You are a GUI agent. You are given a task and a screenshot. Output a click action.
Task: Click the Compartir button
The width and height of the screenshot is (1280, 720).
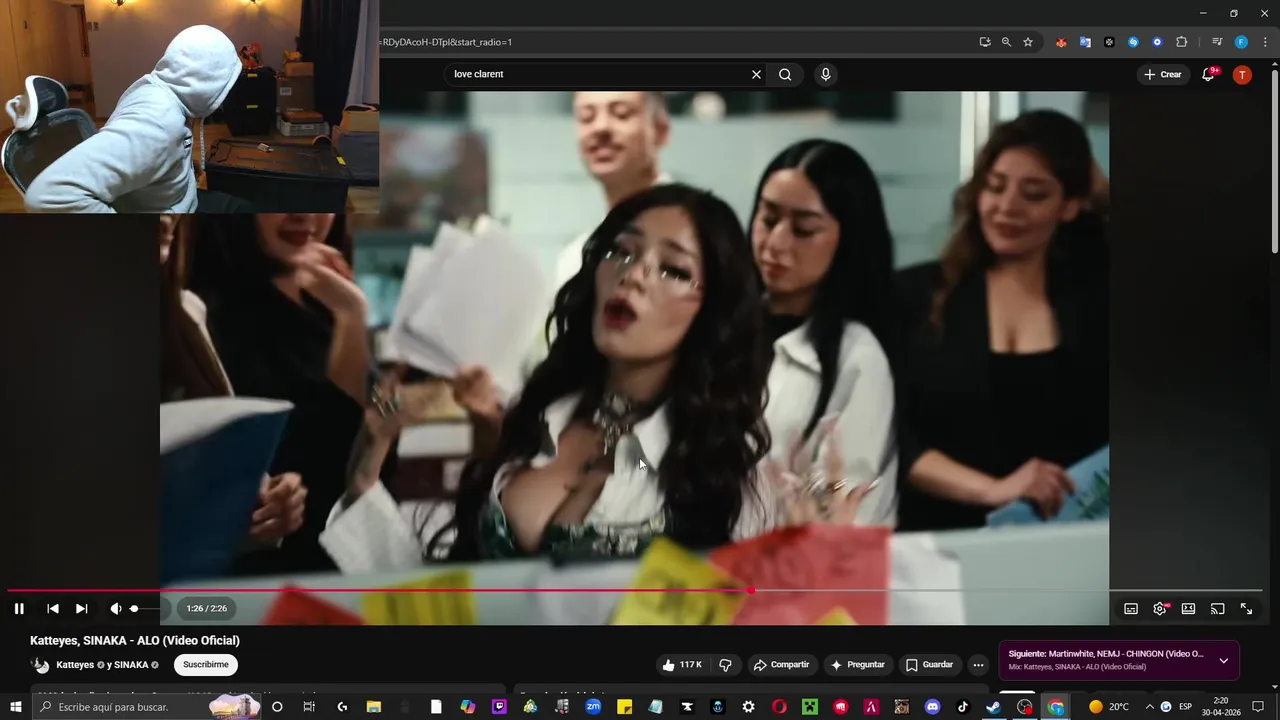click(x=781, y=665)
